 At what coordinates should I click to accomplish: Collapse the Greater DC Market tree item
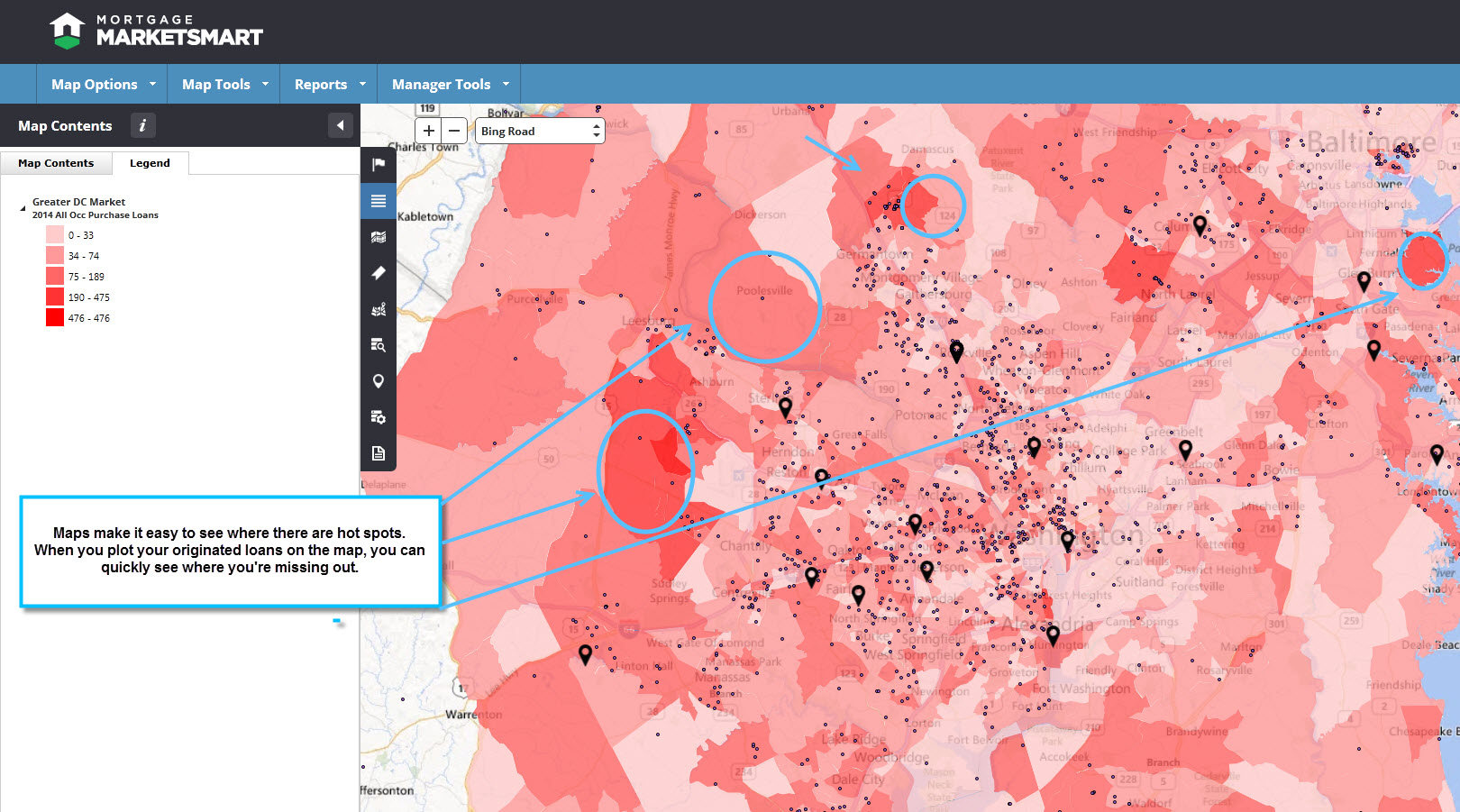point(23,208)
